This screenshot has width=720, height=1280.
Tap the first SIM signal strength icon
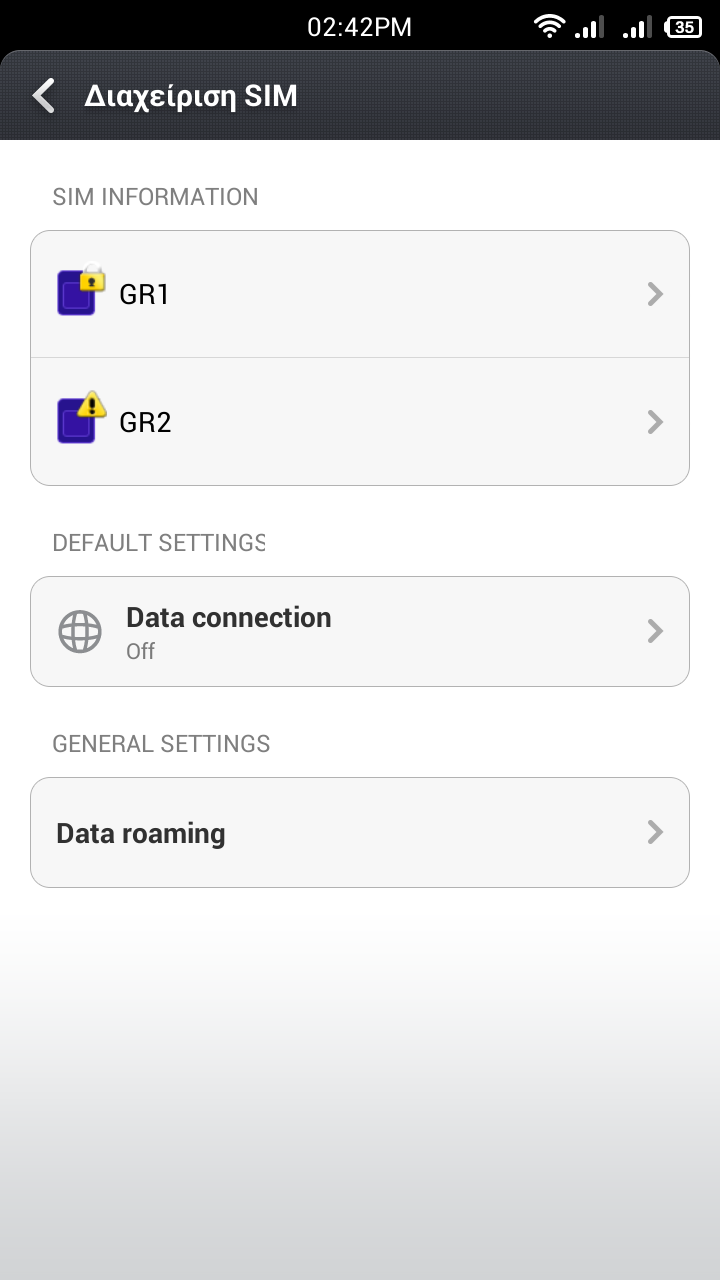coord(590,27)
